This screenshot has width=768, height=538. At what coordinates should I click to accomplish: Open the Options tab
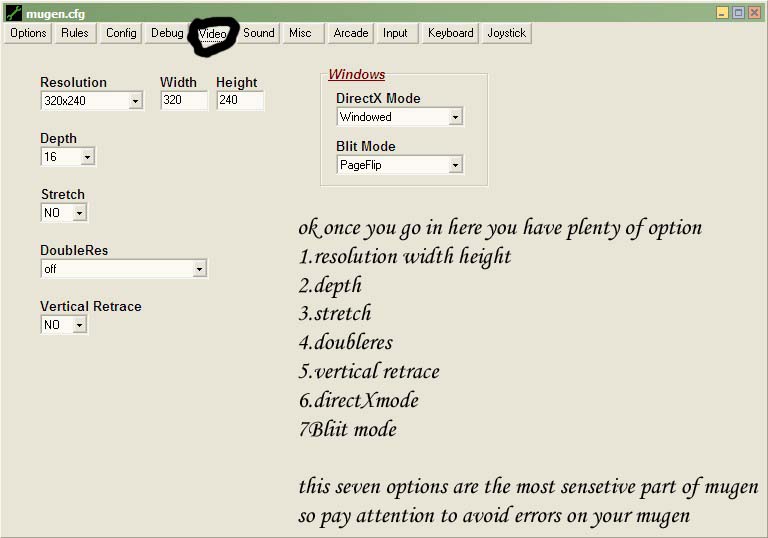[28, 33]
